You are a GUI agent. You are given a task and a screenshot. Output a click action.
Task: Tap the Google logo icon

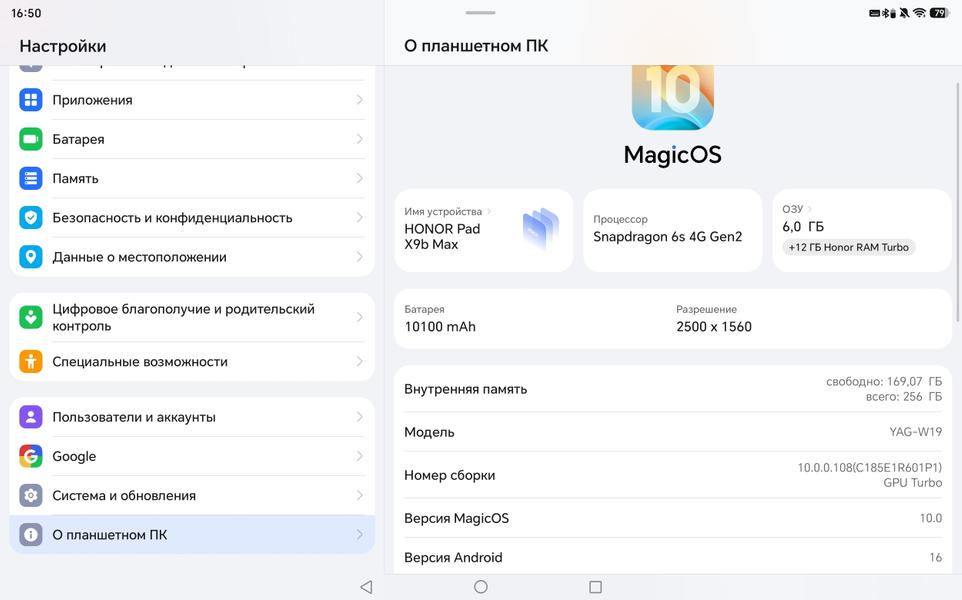pos(31,456)
